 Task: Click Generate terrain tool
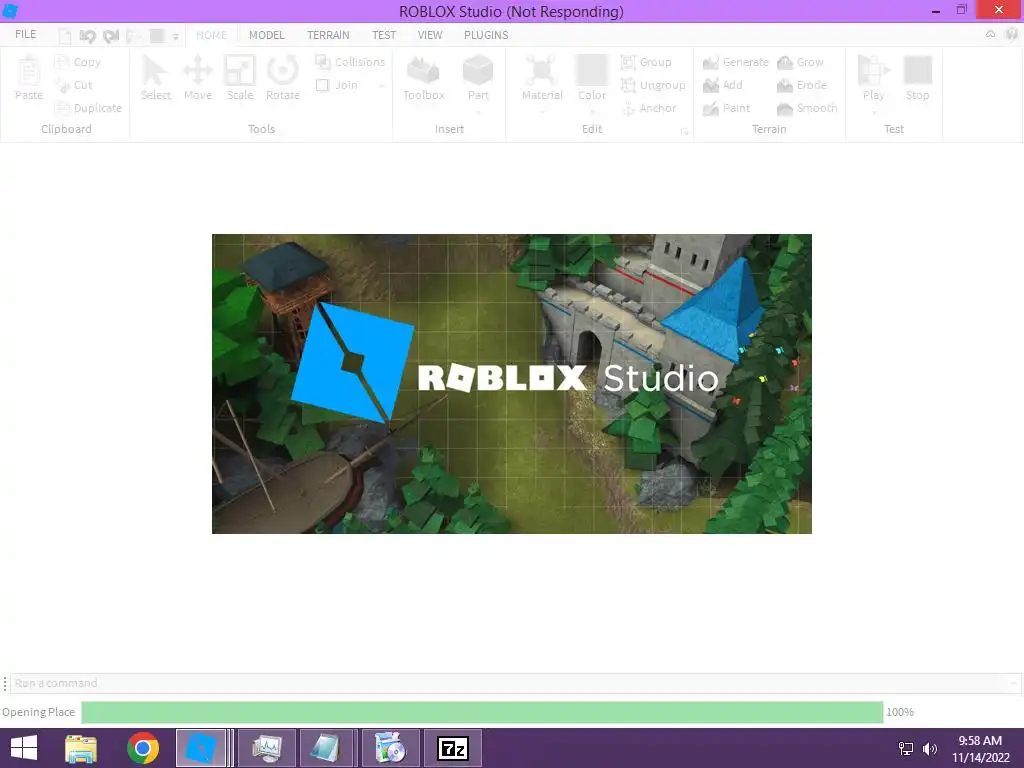pos(735,62)
